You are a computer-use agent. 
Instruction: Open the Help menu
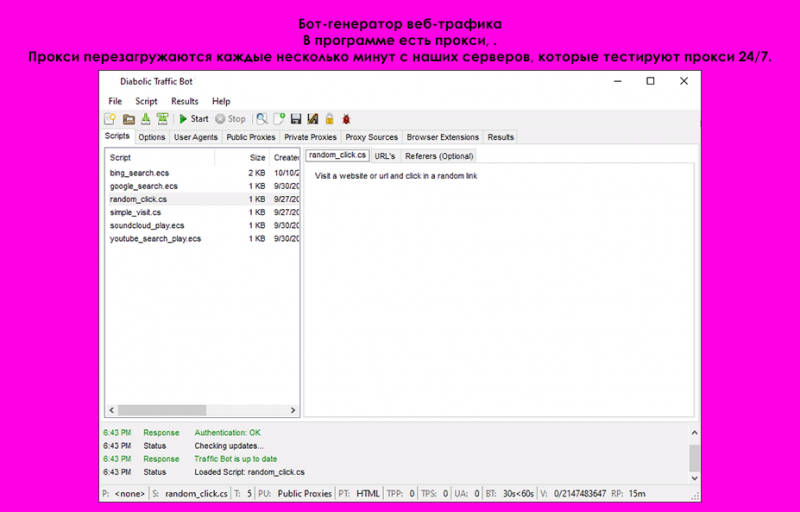point(221,101)
